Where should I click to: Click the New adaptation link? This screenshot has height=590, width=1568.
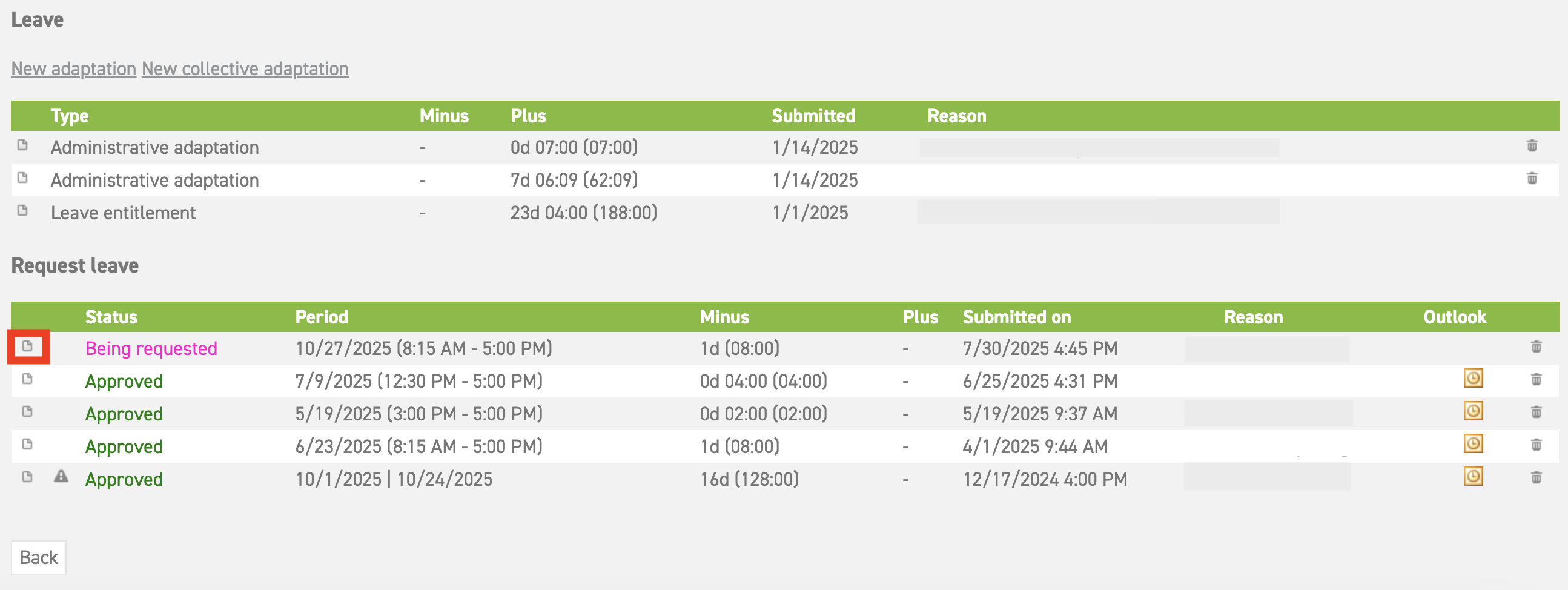pos(74,69)
